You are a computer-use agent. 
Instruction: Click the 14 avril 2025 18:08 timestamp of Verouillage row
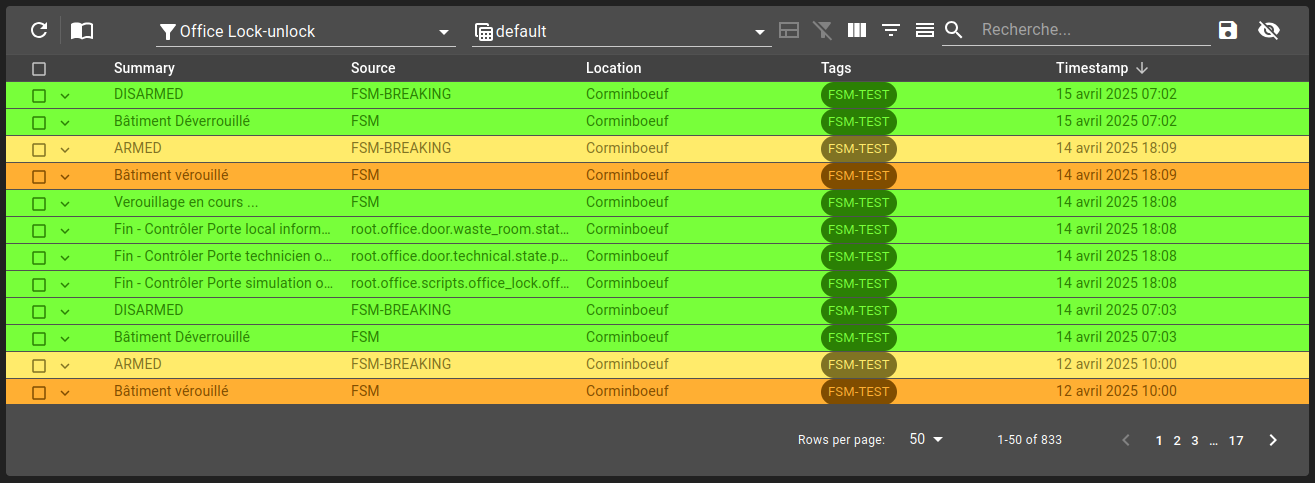click(1116, 202)
